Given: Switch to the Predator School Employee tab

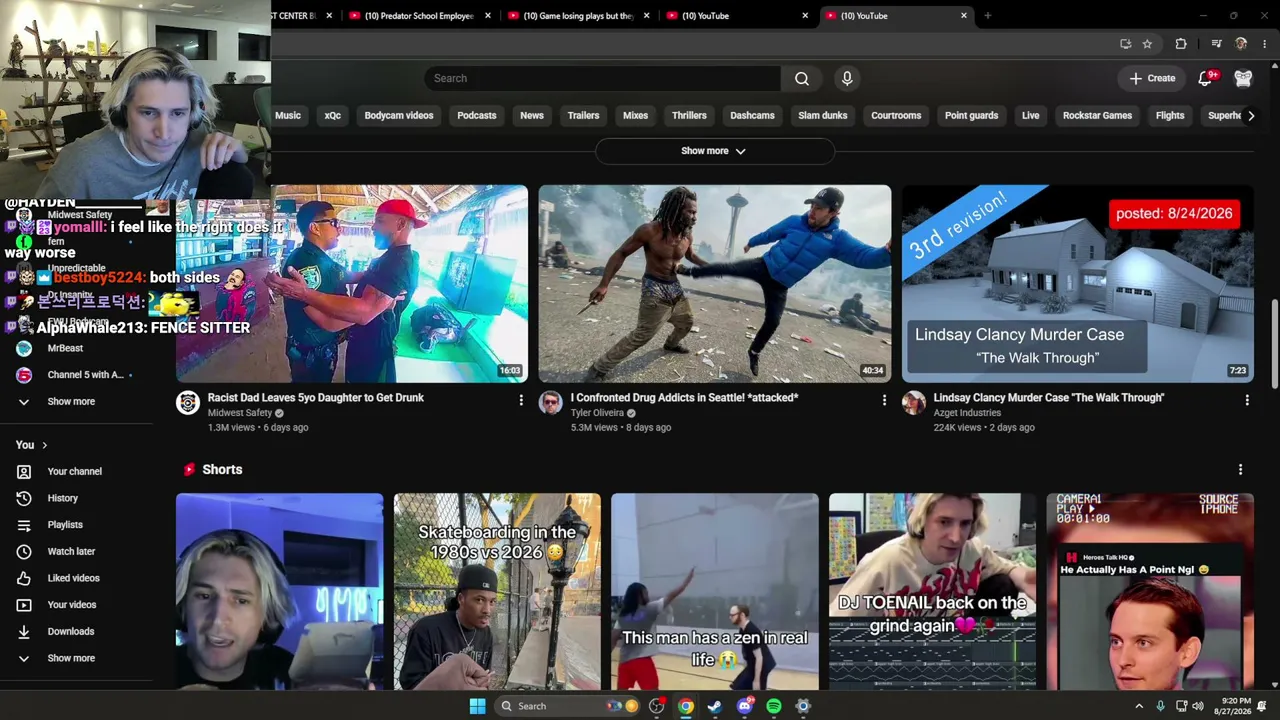Looking at the screenshot, I should [419, 16].
